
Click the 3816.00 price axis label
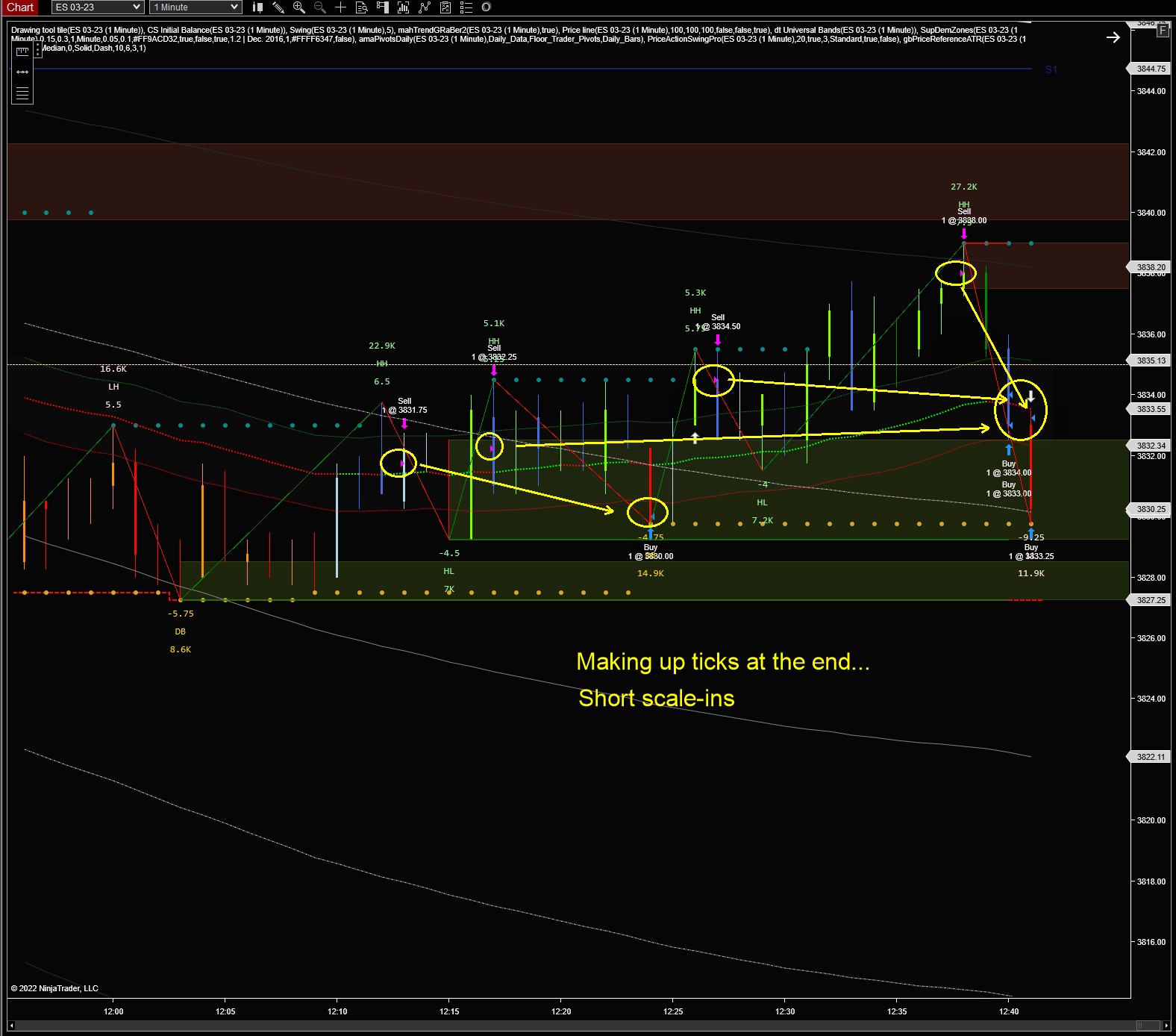pyautogui.click(x=1151, y=942)
